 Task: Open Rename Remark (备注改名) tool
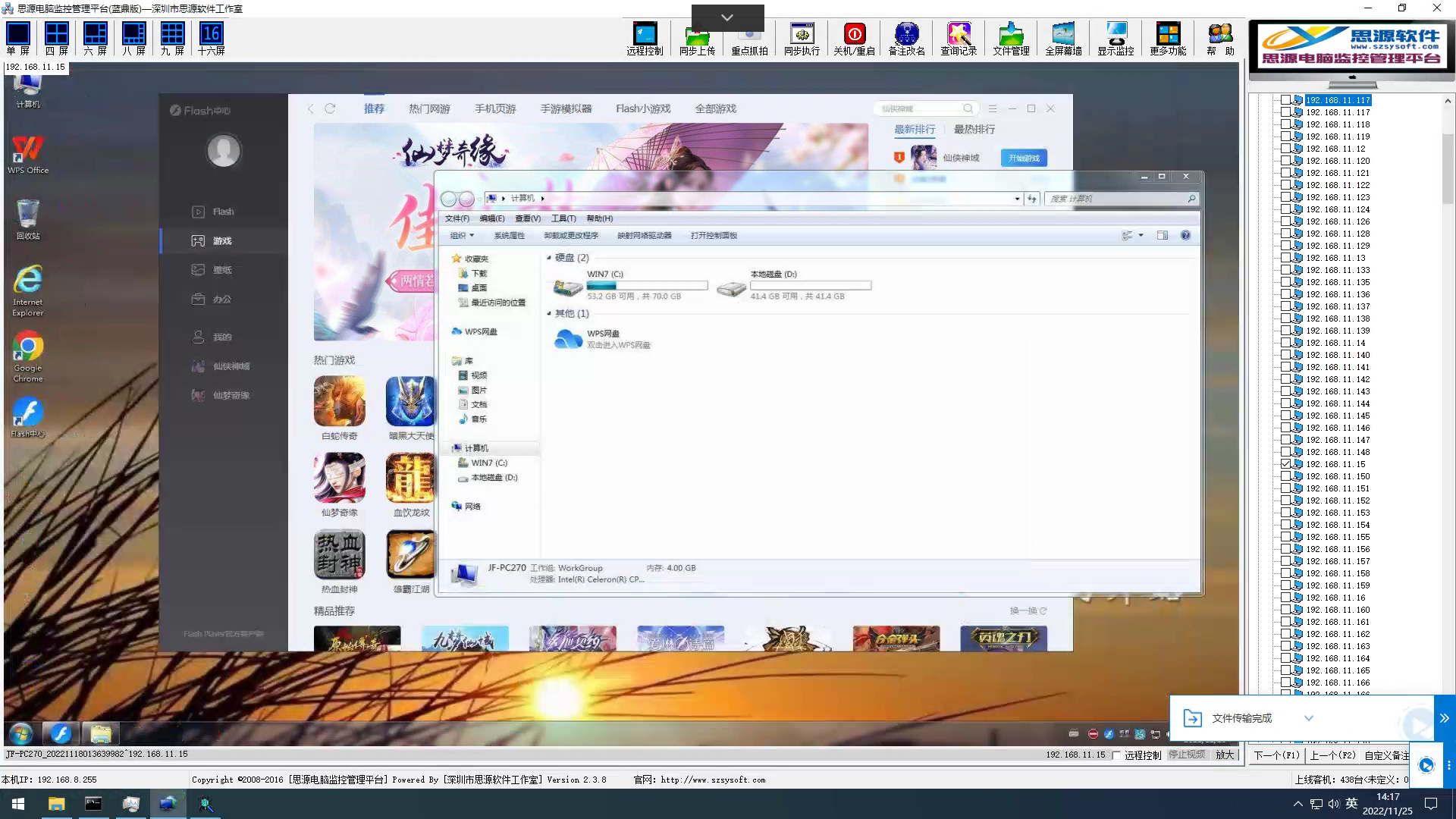[906, 39]
